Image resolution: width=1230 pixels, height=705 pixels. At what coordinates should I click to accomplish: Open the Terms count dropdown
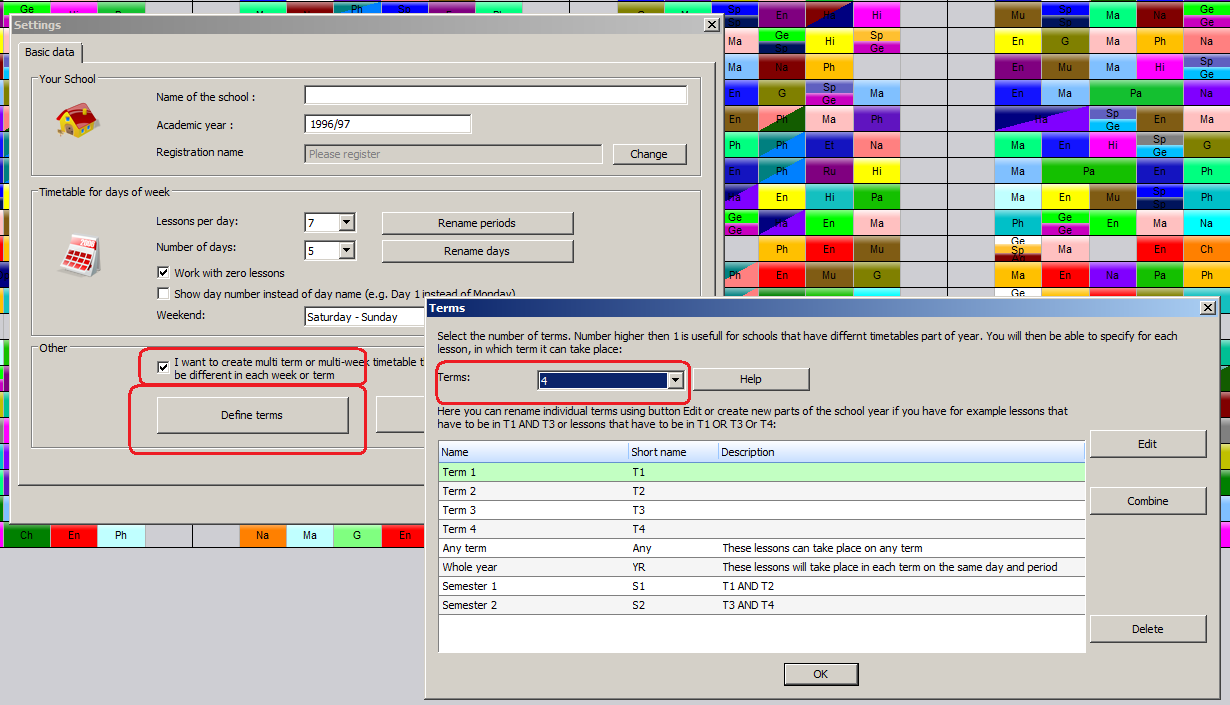point(675,380)
